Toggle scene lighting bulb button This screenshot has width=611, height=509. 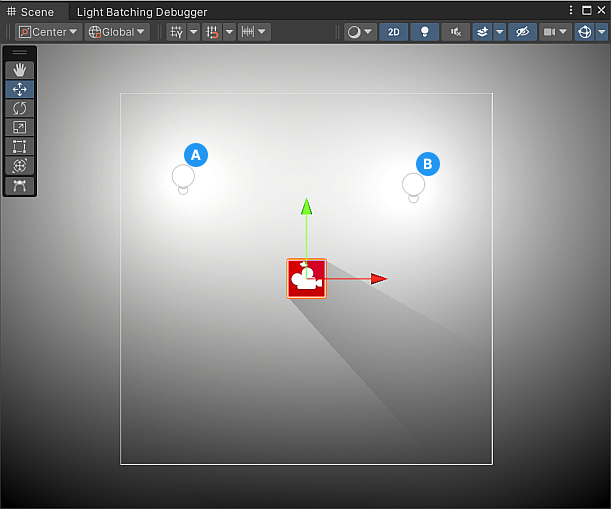click(424, 32)
